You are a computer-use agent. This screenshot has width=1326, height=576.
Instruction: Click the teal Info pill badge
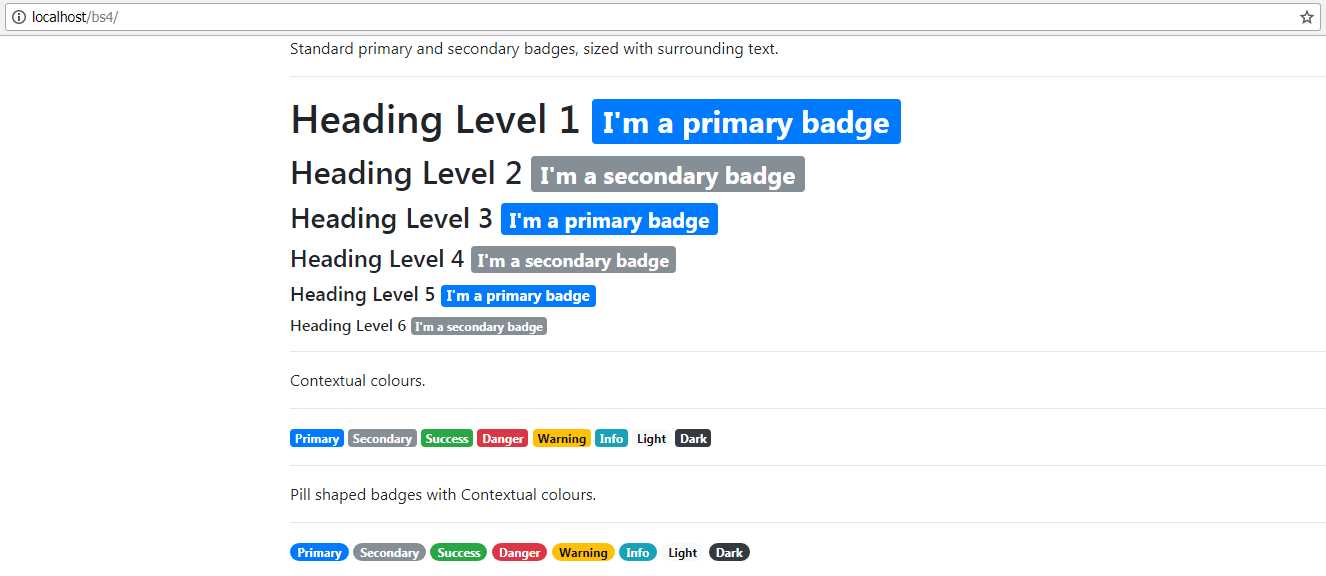(638, 552)
